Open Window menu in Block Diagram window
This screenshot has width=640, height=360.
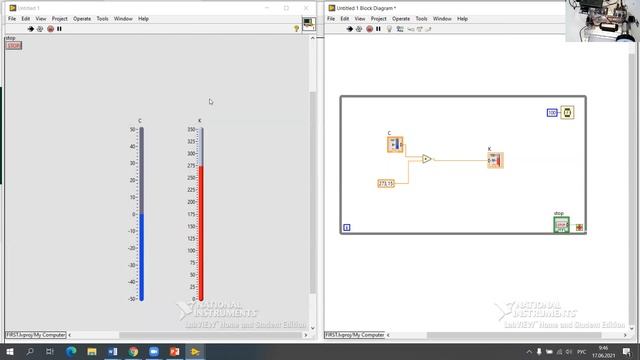pyautogui.click(x=442, y=19)
